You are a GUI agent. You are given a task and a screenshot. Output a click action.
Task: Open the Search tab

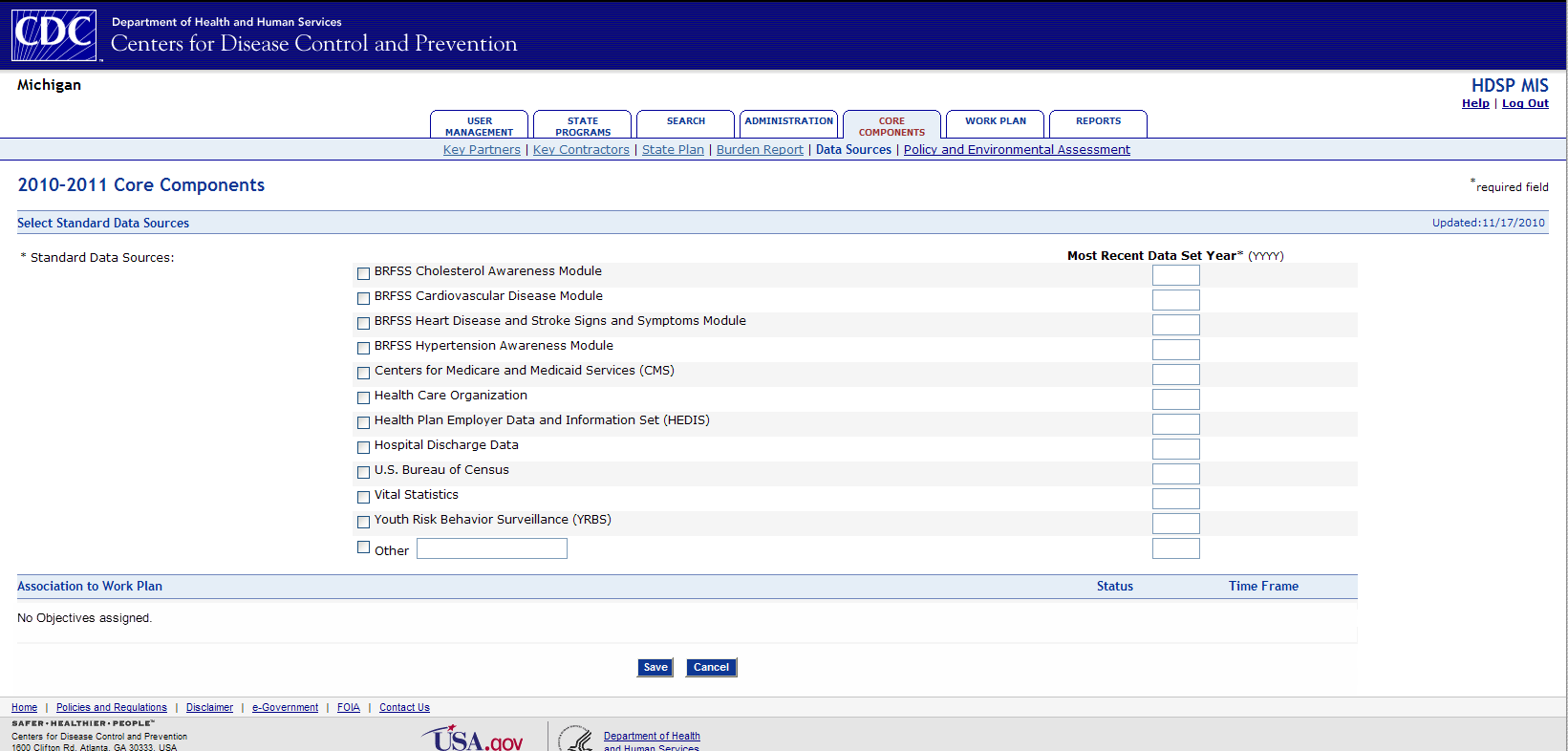[x=686, y=124]
